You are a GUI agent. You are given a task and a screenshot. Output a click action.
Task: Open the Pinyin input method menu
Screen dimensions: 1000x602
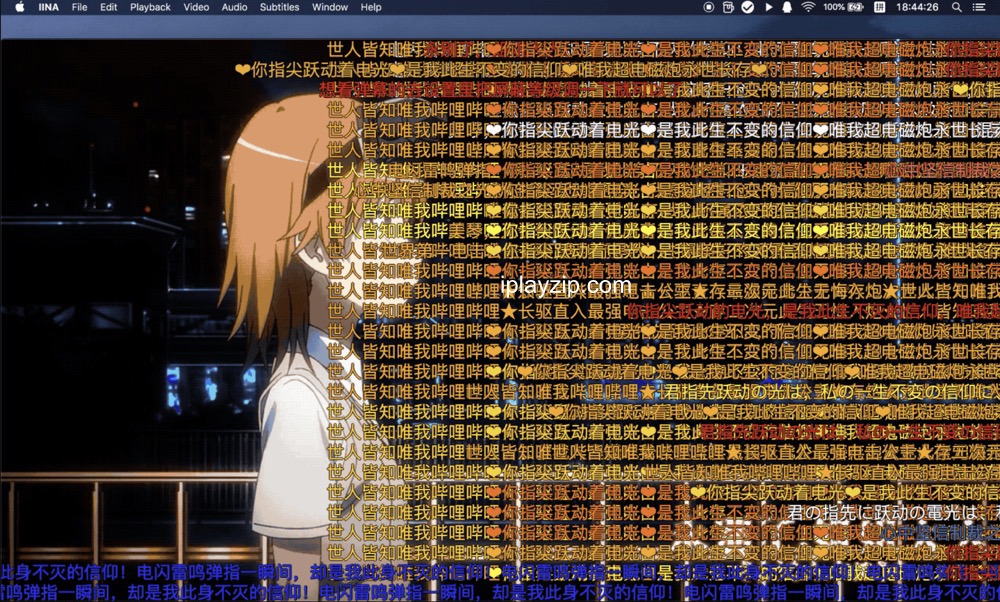pyautogui.click(x=879, y=7)
